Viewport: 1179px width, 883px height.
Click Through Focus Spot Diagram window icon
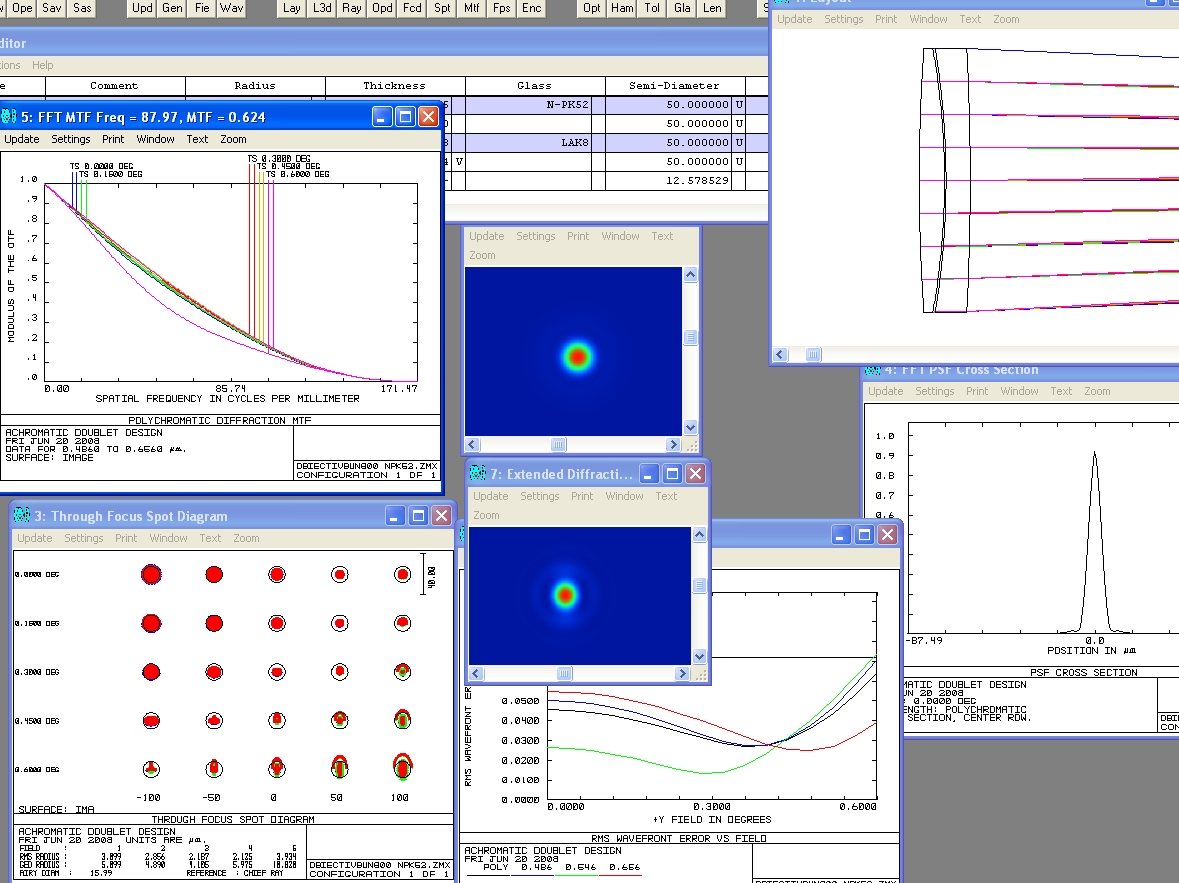tap(22, 515)
